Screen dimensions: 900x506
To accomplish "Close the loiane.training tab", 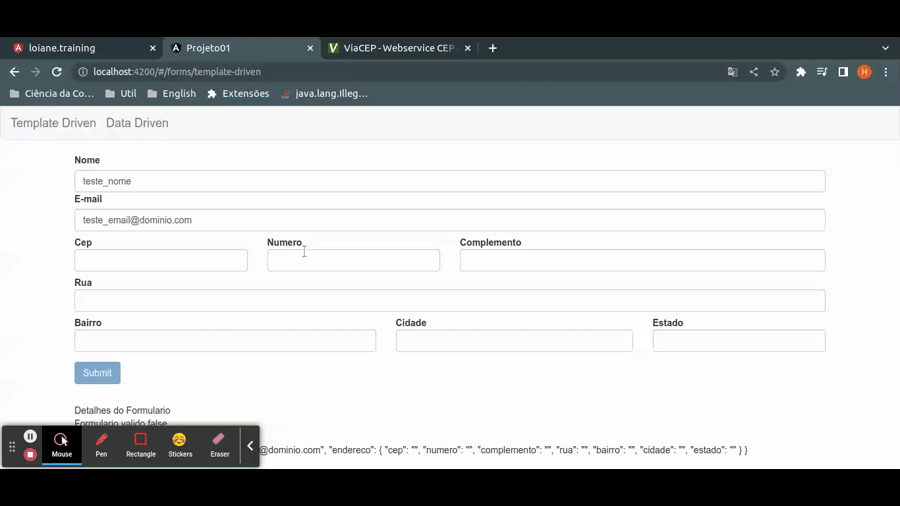I will tap(153, 48).
